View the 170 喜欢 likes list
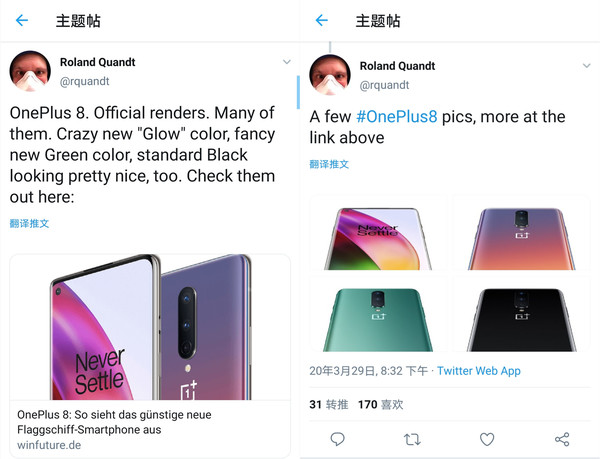 pos(380,404)
